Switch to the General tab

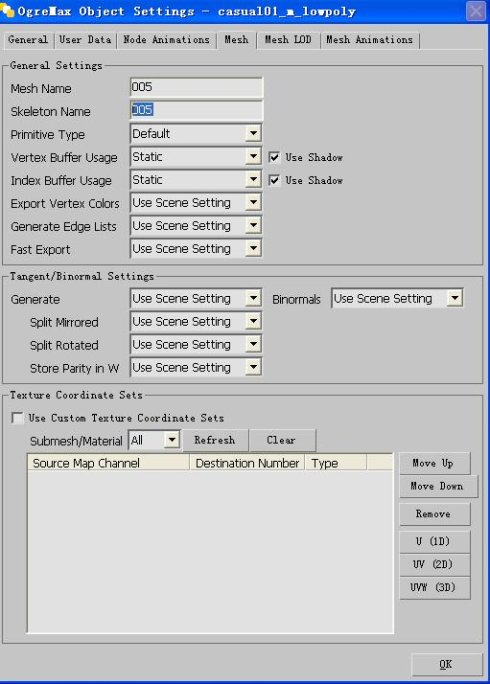tap(27, 40)
